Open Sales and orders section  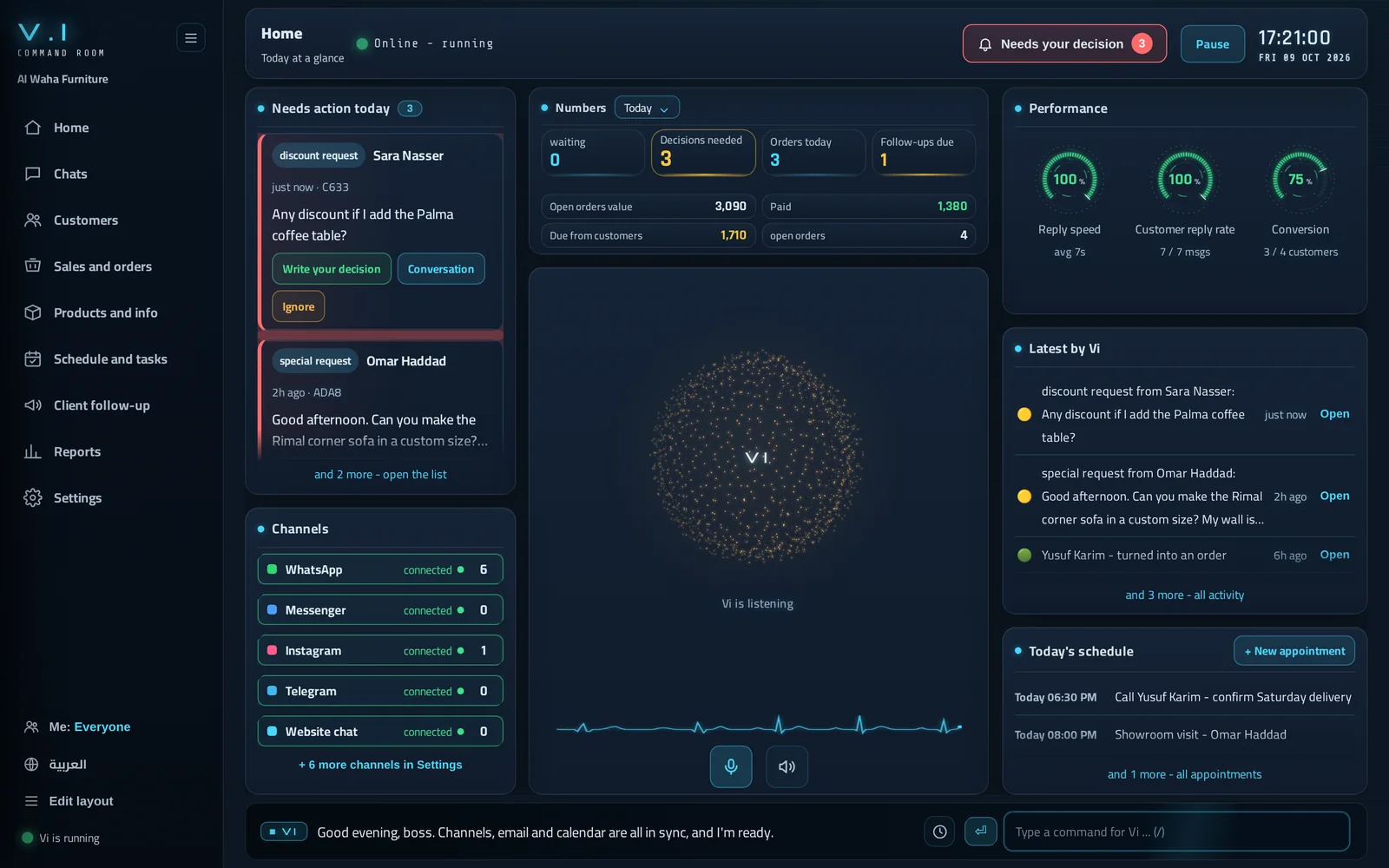tap(102, 266)
